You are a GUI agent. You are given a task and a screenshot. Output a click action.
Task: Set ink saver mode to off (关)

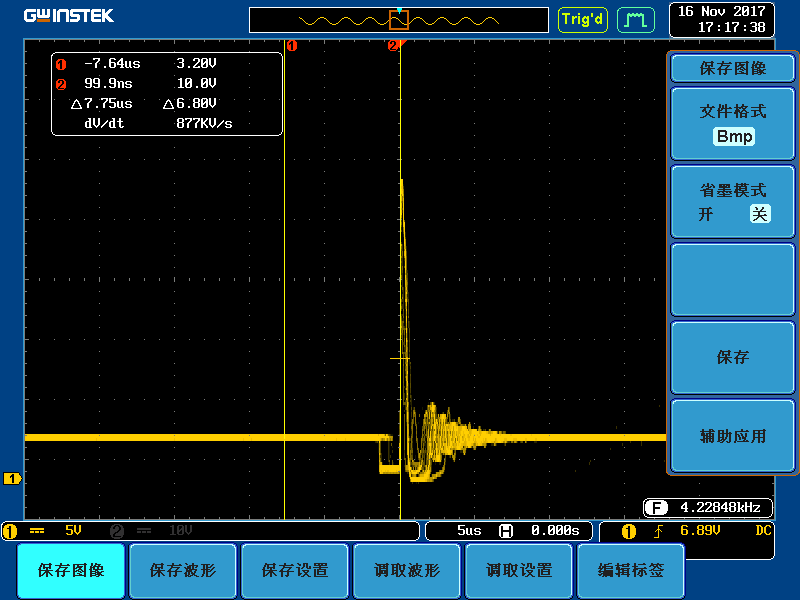tap(760, 214)
